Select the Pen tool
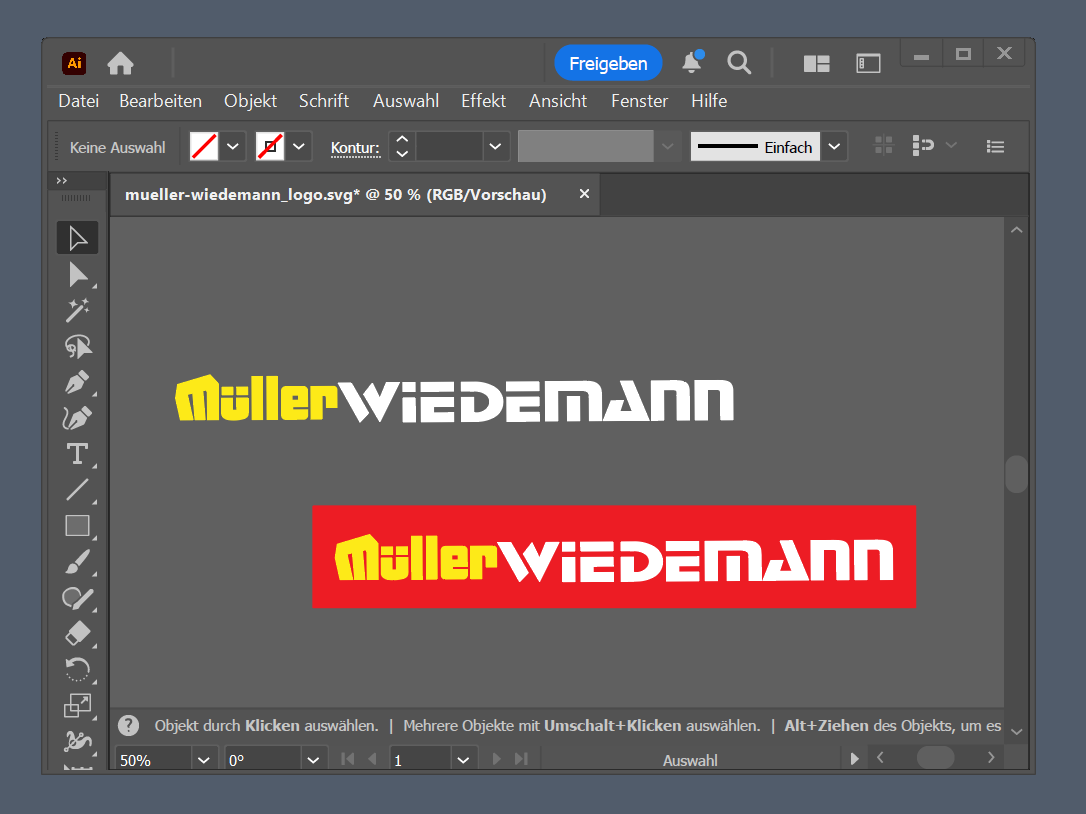This screenshot has width=1086, height=814. (78, 382)
